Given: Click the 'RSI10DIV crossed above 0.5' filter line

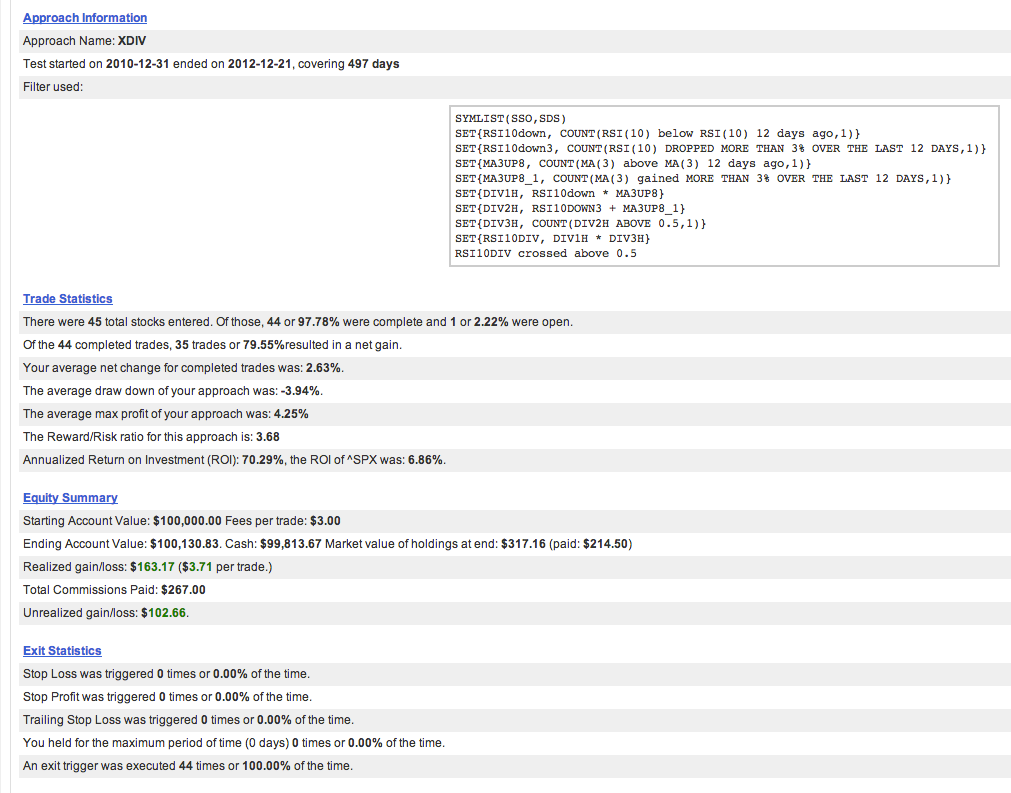Looking at the screenshot, I should 545,254.
